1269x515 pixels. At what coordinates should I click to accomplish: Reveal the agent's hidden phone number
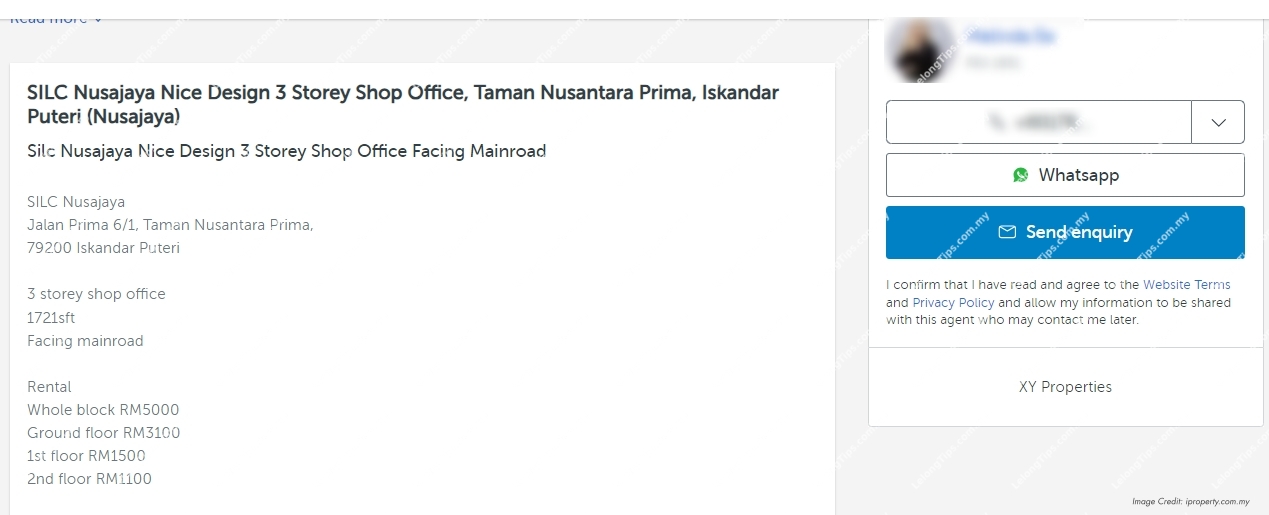tap(1039, 122)
